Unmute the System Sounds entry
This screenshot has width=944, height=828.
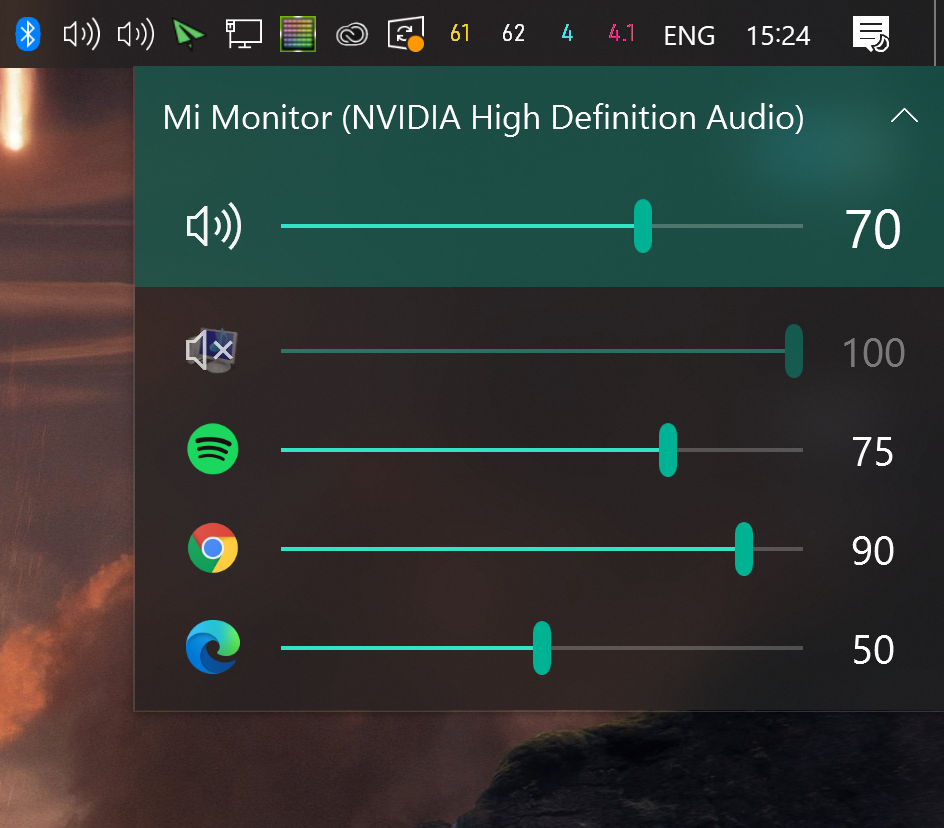click(x=211, y=350)
